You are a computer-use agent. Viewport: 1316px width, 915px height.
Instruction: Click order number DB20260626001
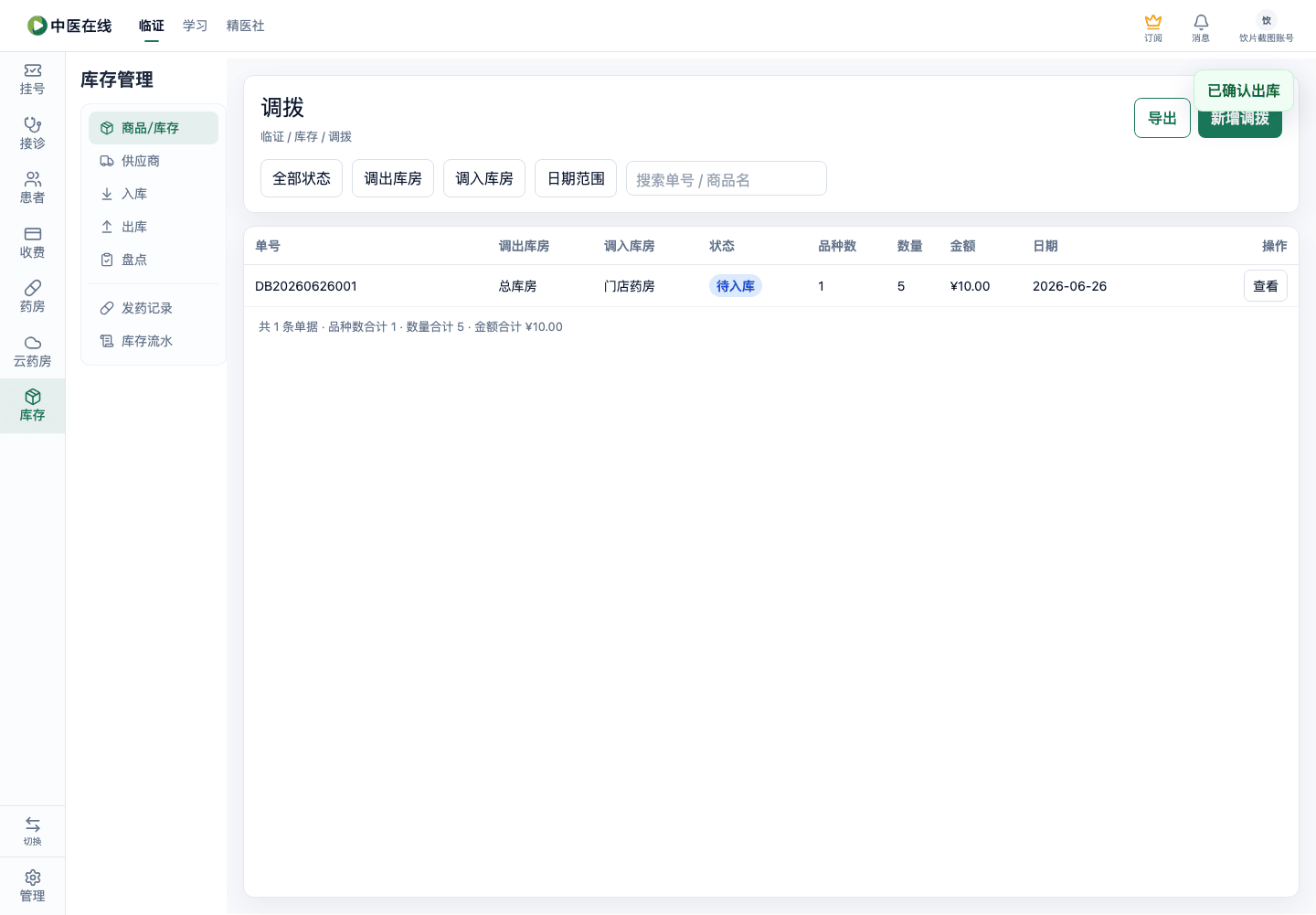tap(306, 286)
